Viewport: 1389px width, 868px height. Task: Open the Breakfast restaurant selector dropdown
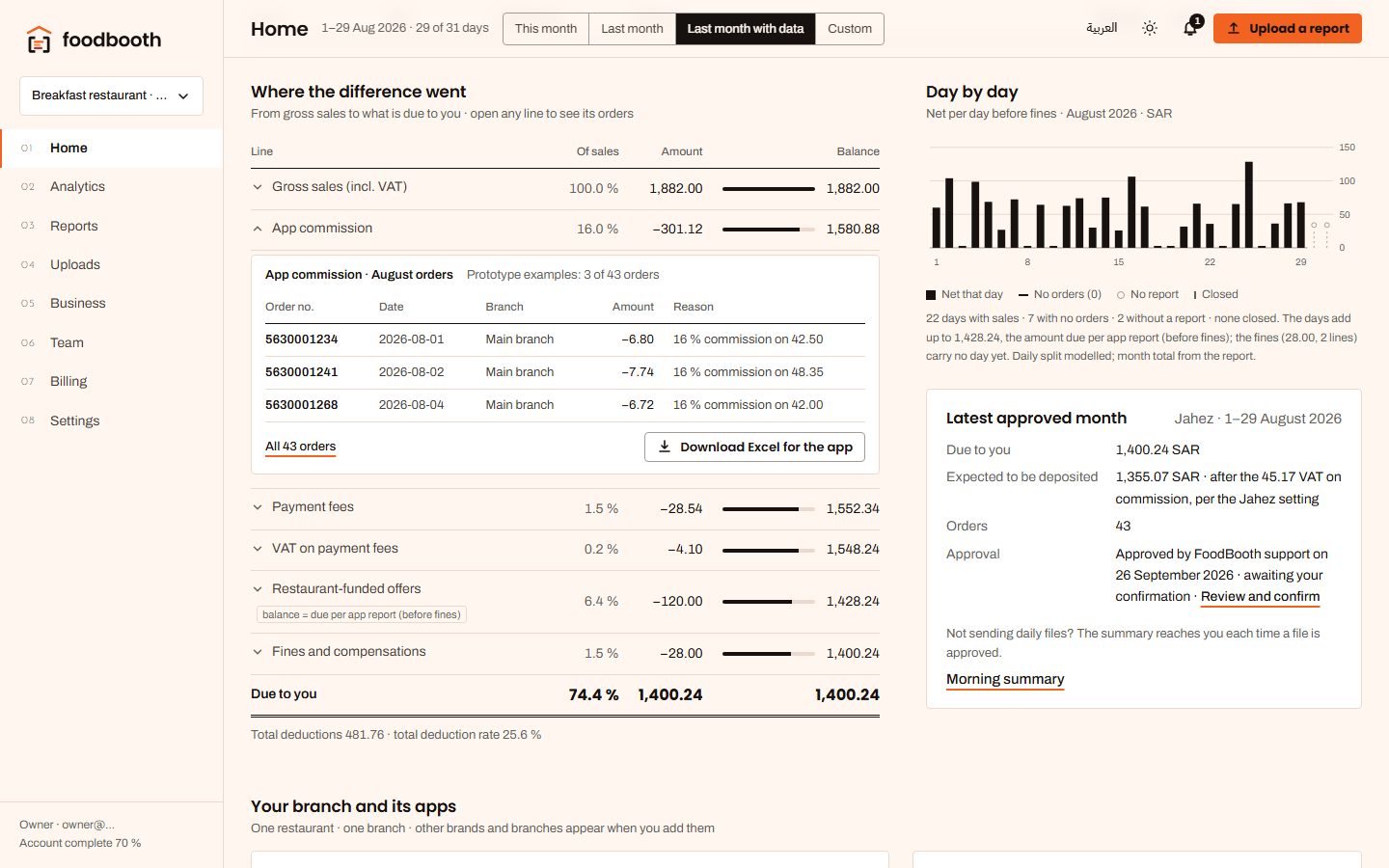pyautogui.click(x=111, y=95)
